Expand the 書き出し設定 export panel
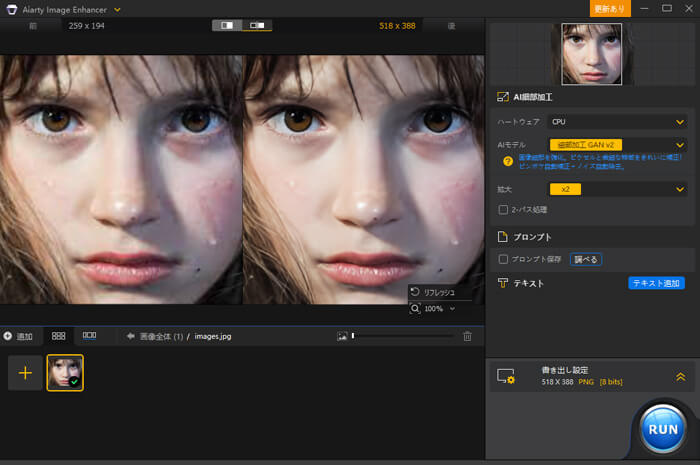Viewport: 700px width, 465px height. [x=680, y=376]
